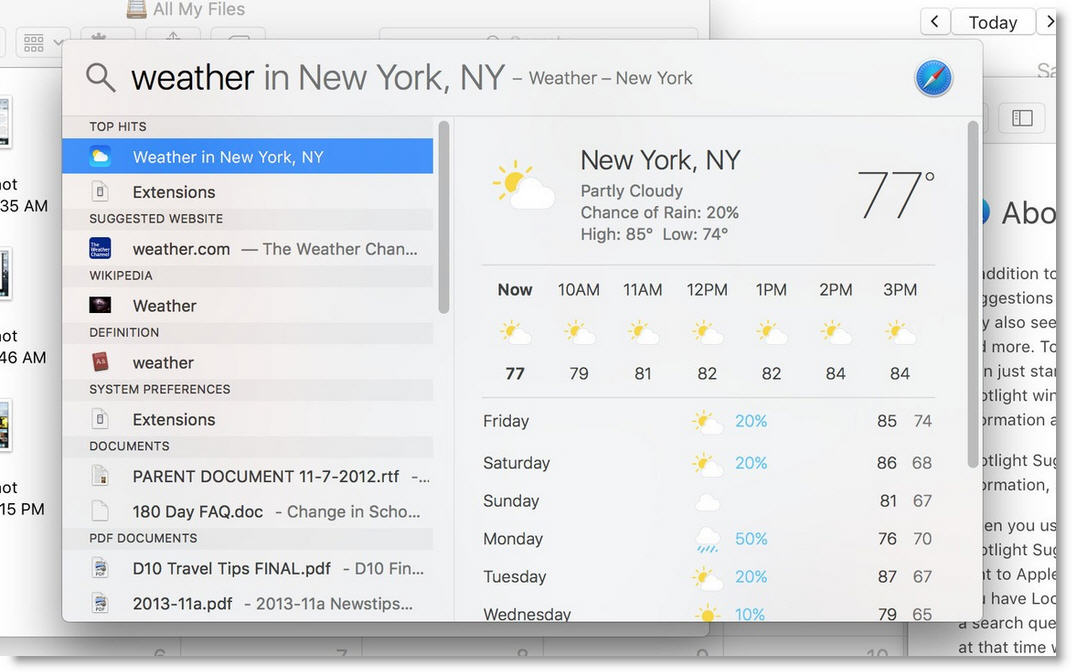Click the Today button in calendar
This screenshot has height=672, width=1072.
tap(992, 22)
